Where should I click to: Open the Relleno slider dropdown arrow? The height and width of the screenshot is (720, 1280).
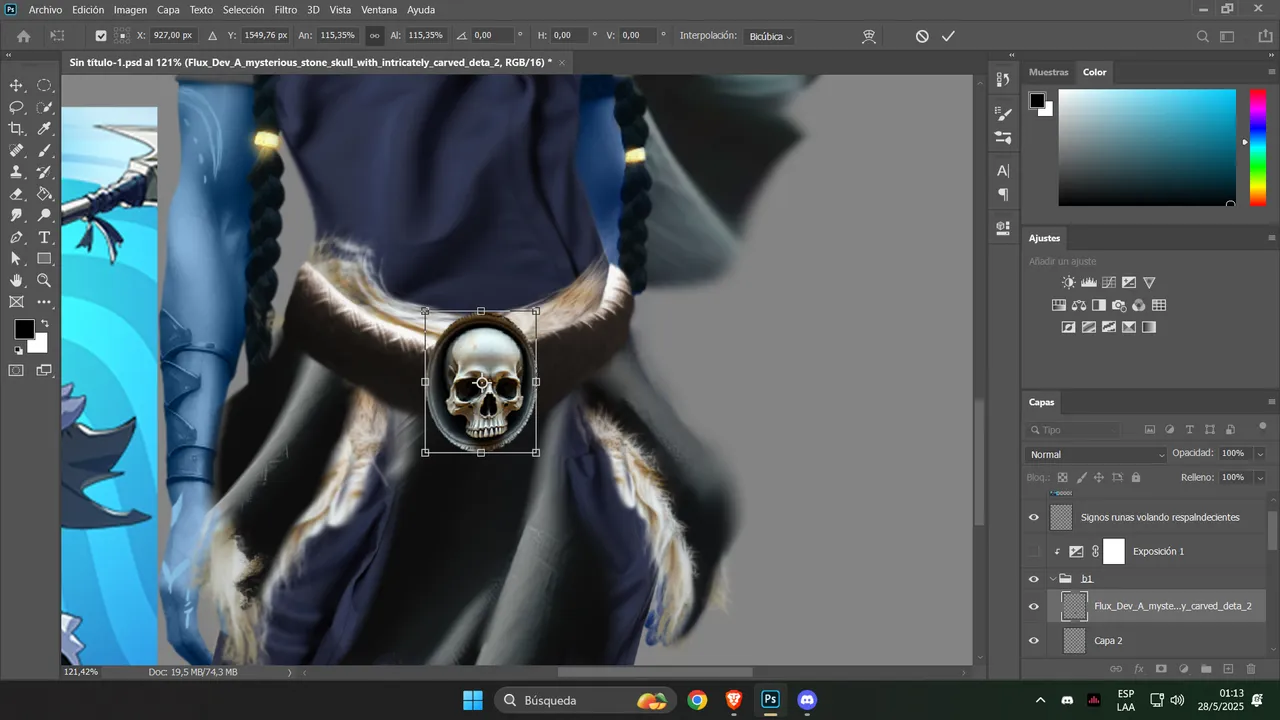click(1260, 478)
